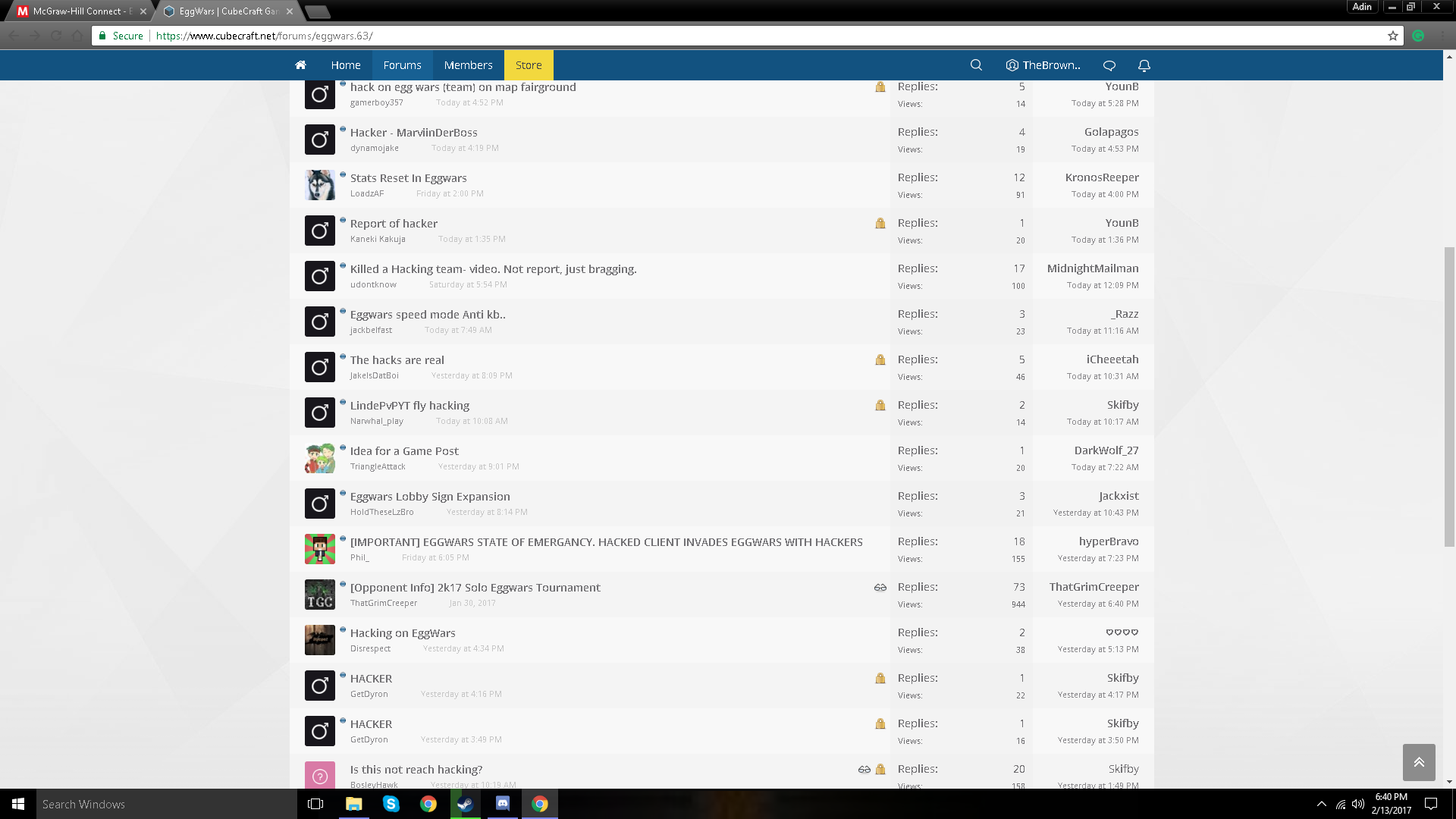Click TriangleAttack's avatar image
The image size is (1456, 819).
(320, 458)
